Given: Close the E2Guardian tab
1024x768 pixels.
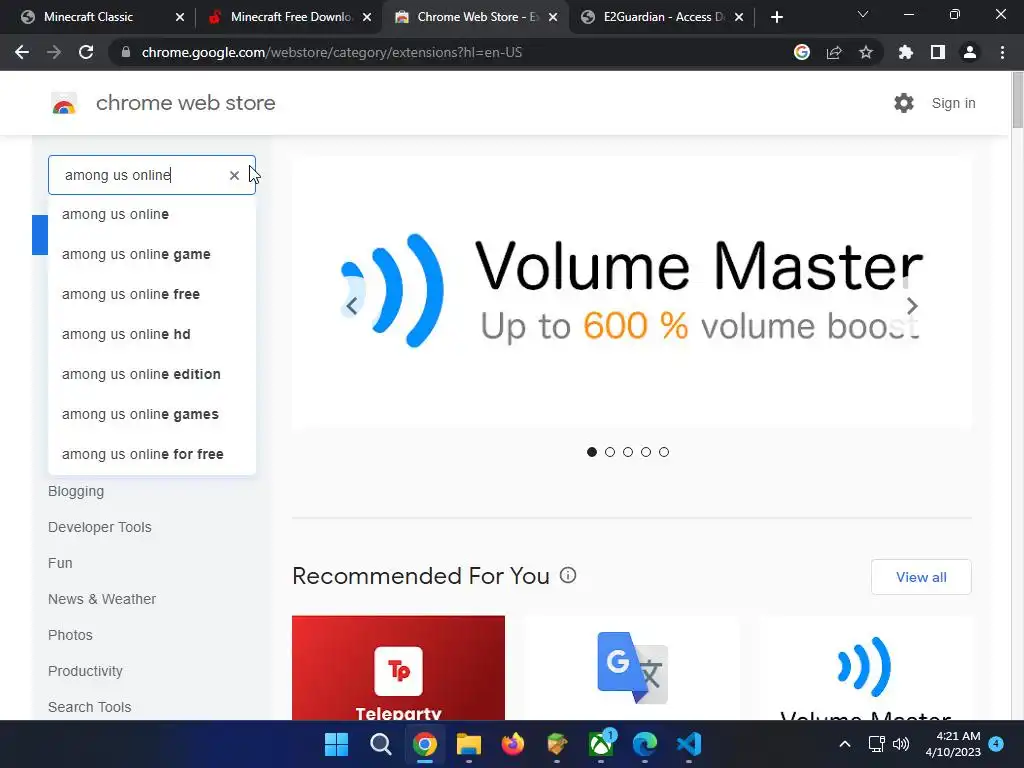Looking at the screenshot, I should pos(739,17).
